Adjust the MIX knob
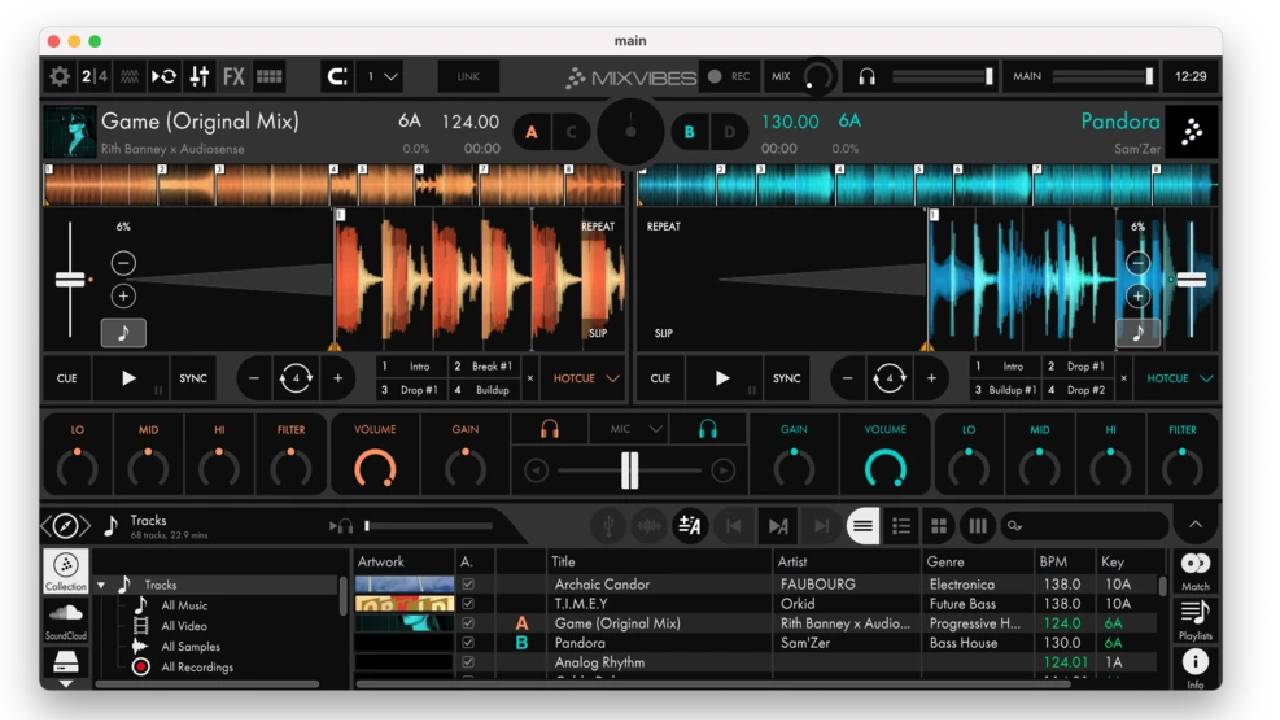 pyautogui.click(x=818, y=77)
